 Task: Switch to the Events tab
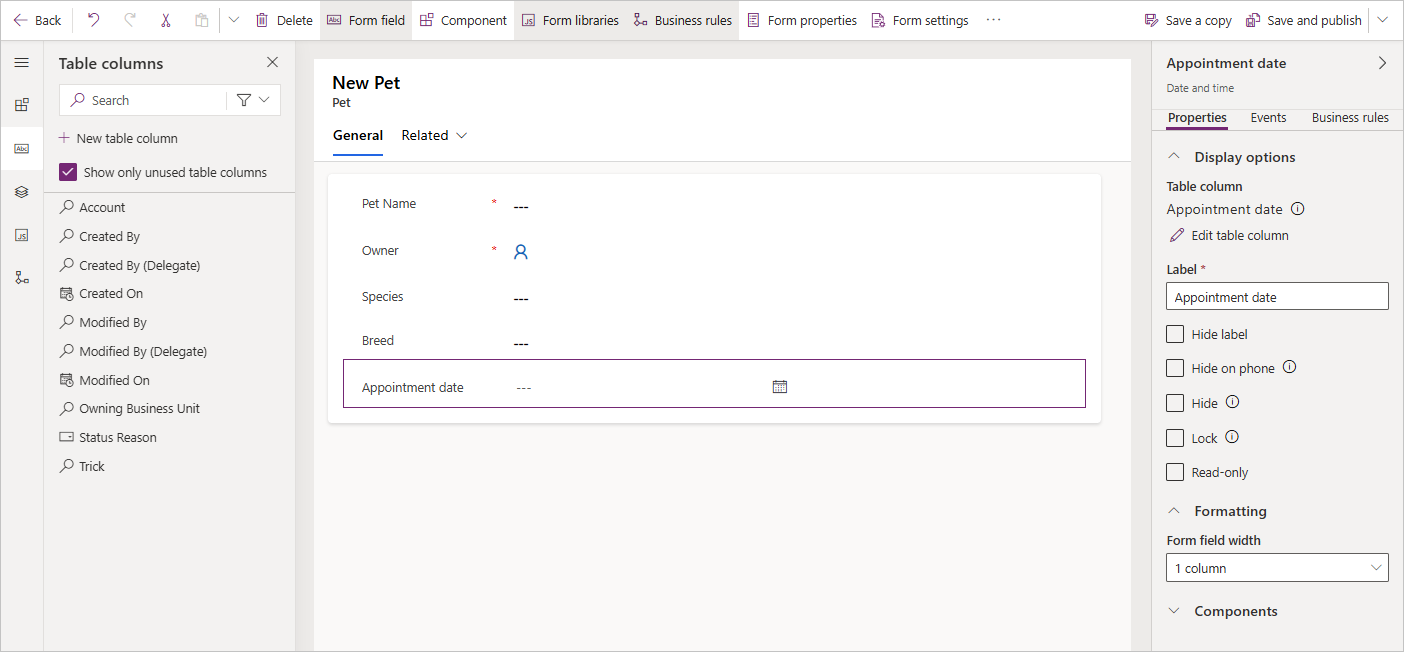(1268, 117)
